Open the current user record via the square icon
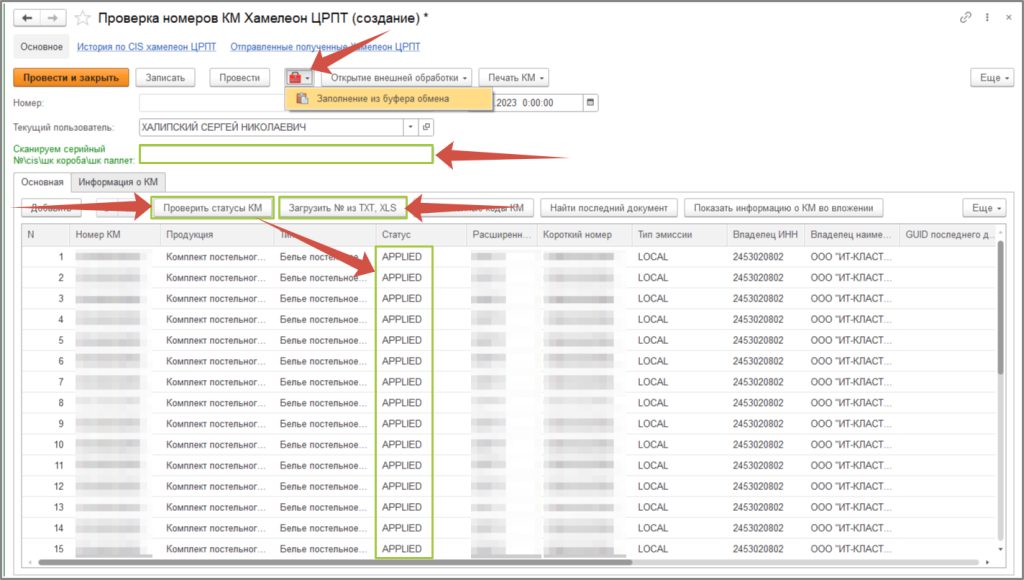Screen dimensions: 1024x580 [426, 127]
